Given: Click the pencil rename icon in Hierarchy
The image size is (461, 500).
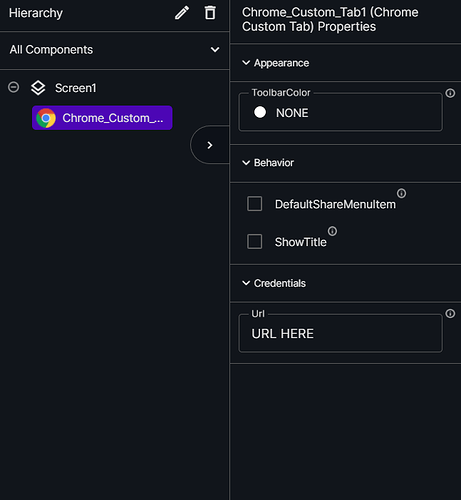Looking at the screenshot, I should pos(182,13).
